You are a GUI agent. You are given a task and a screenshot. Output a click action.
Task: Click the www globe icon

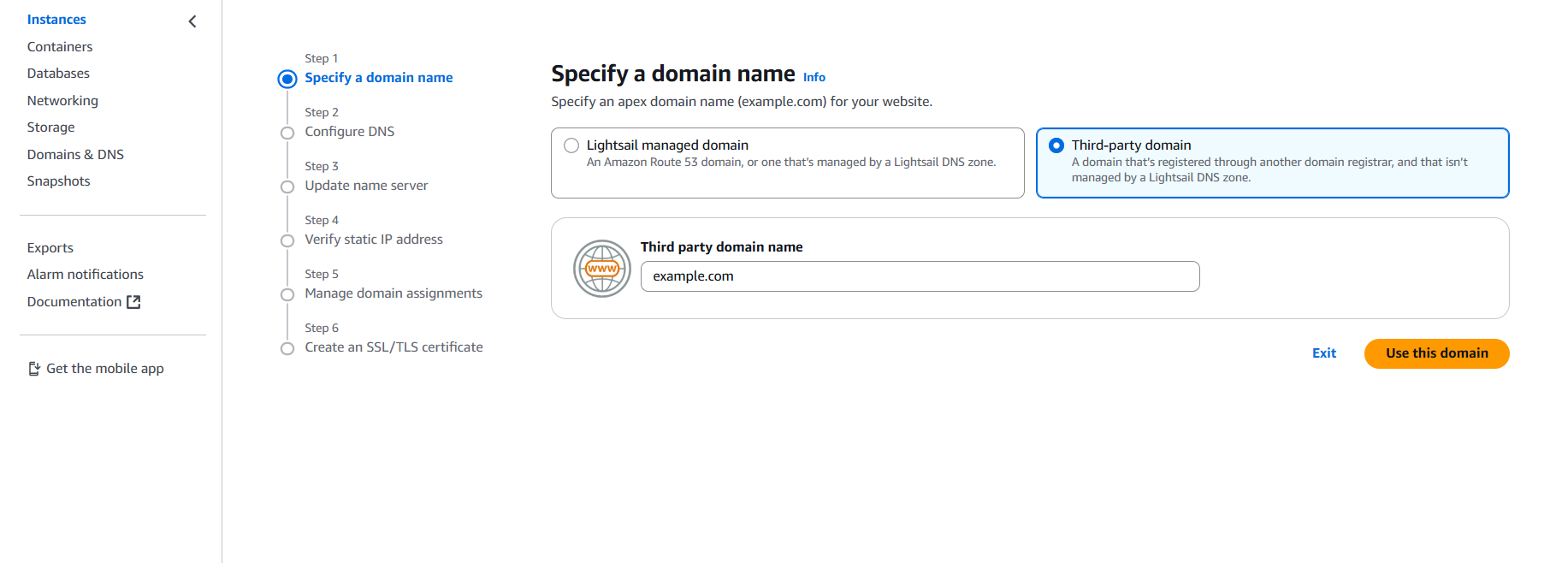pos(602,269)
